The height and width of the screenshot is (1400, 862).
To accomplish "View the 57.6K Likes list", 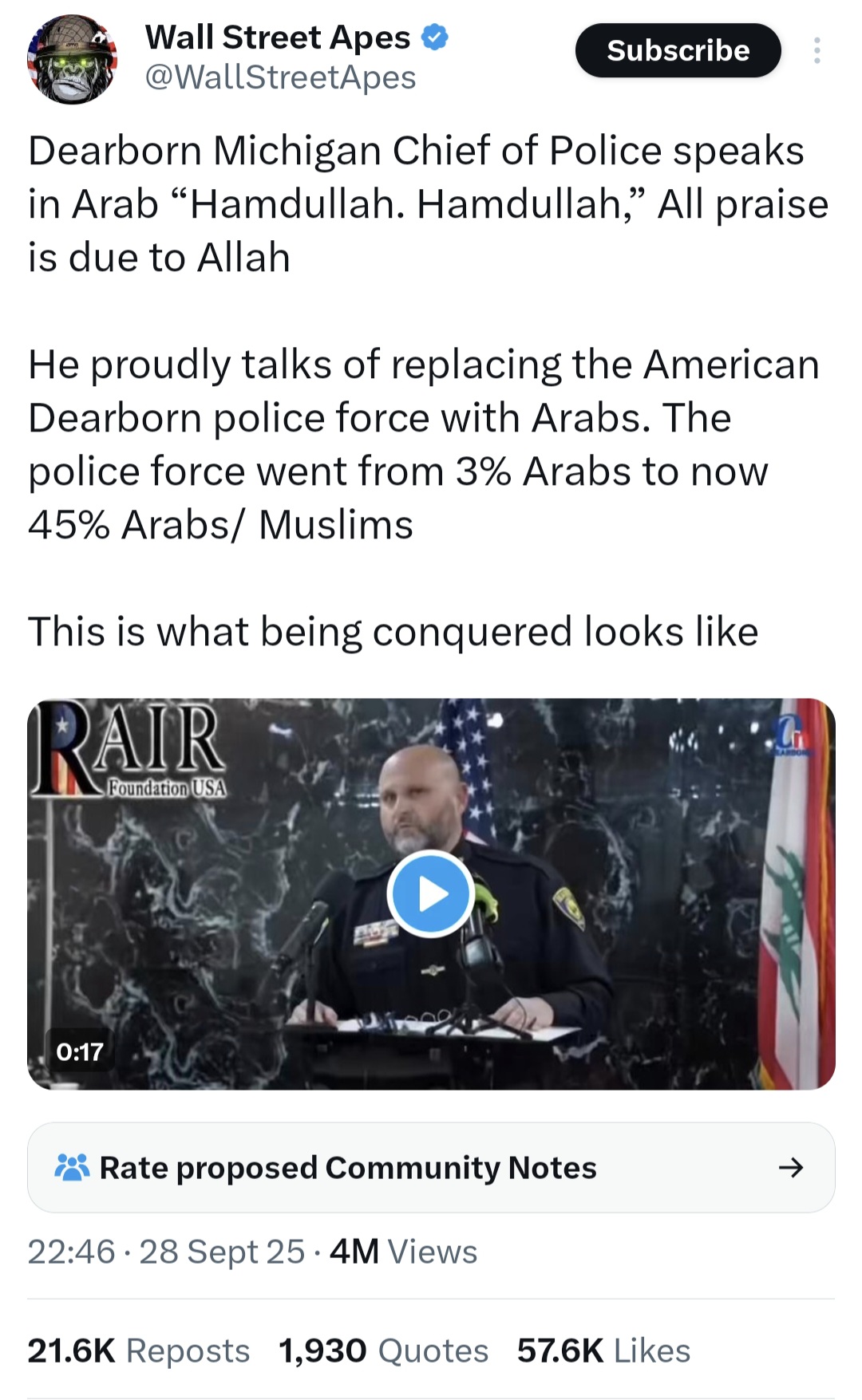I will pos(603,1351).
